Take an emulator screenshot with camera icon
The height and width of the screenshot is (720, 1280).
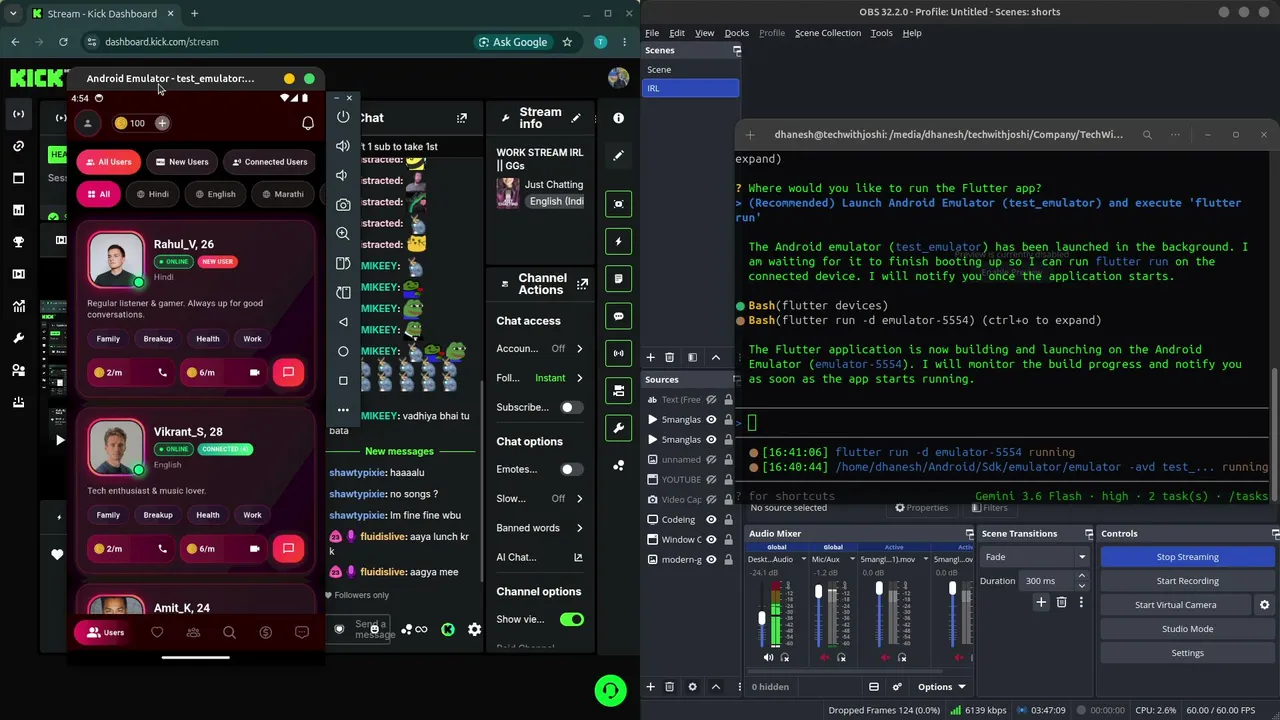click(343, 204)
